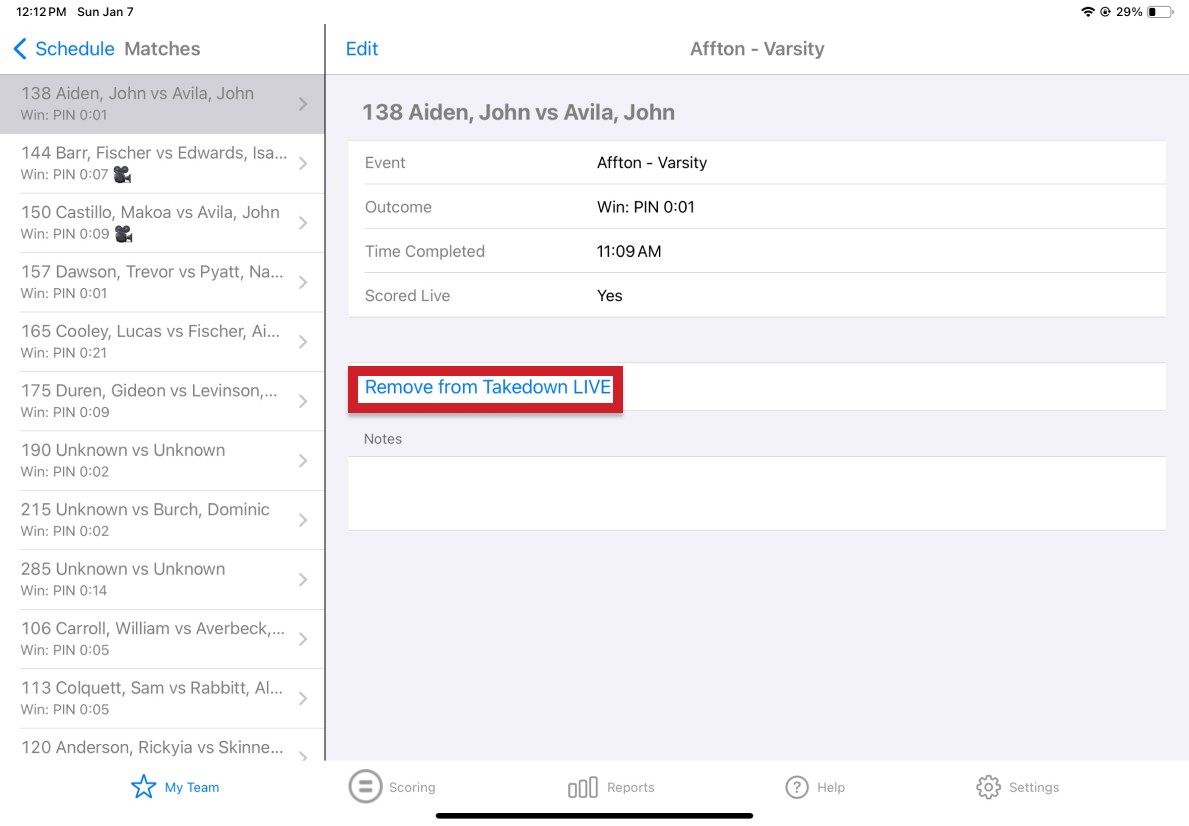
Task: Tap the Outcome row Win: PIN 0:01
Action: coord(756,207)
